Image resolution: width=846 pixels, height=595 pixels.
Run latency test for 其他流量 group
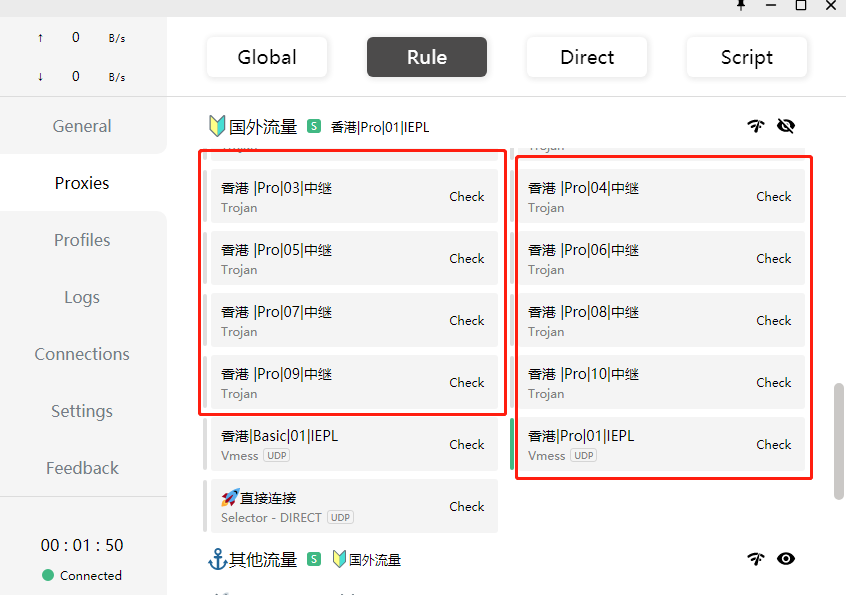pyautogui.click(x=756, y=559)
